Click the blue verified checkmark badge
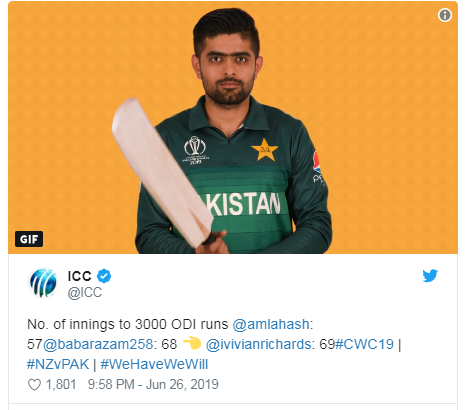 [x=104, y=276]
